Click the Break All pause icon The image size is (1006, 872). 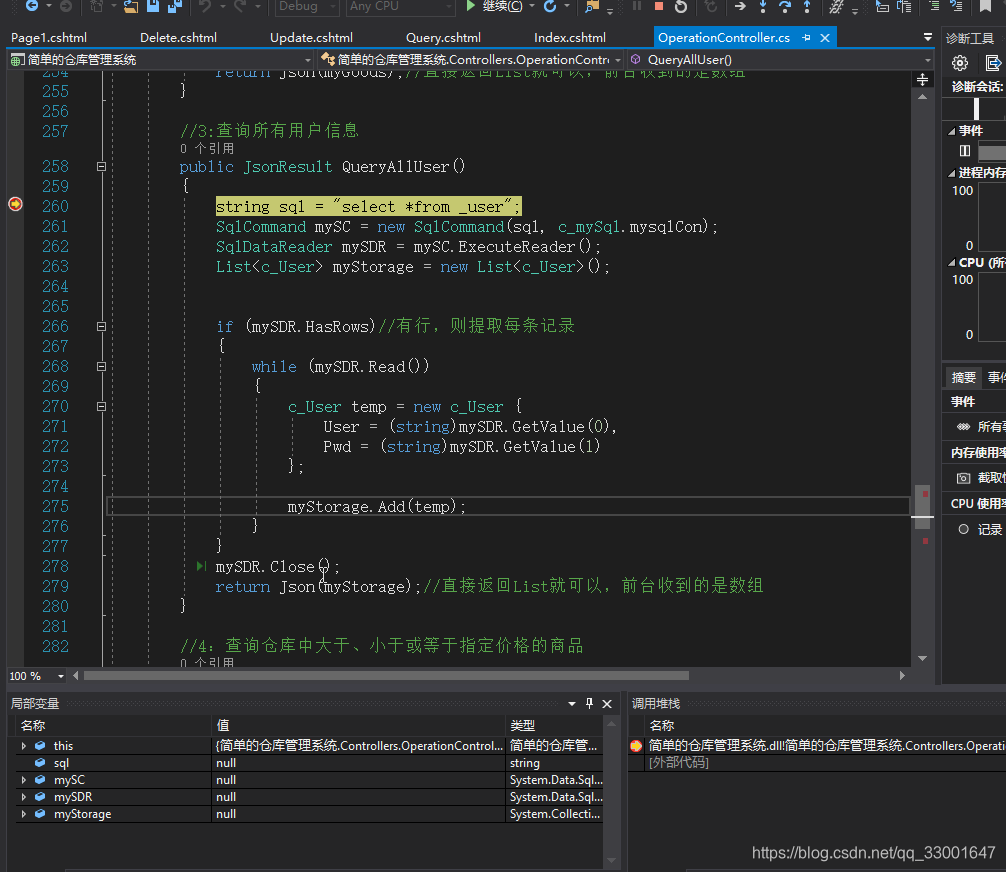(637, 6)
